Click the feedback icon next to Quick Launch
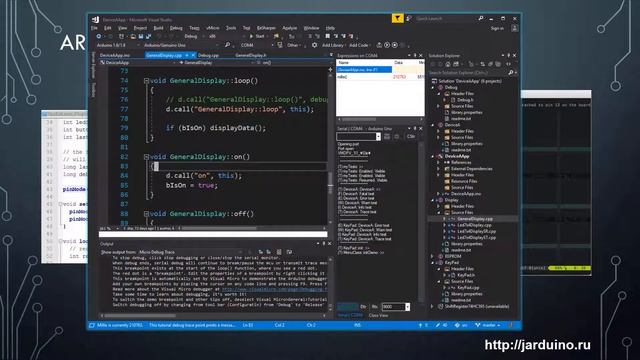Screen dimensions: 640x360 tap(409, 18)
